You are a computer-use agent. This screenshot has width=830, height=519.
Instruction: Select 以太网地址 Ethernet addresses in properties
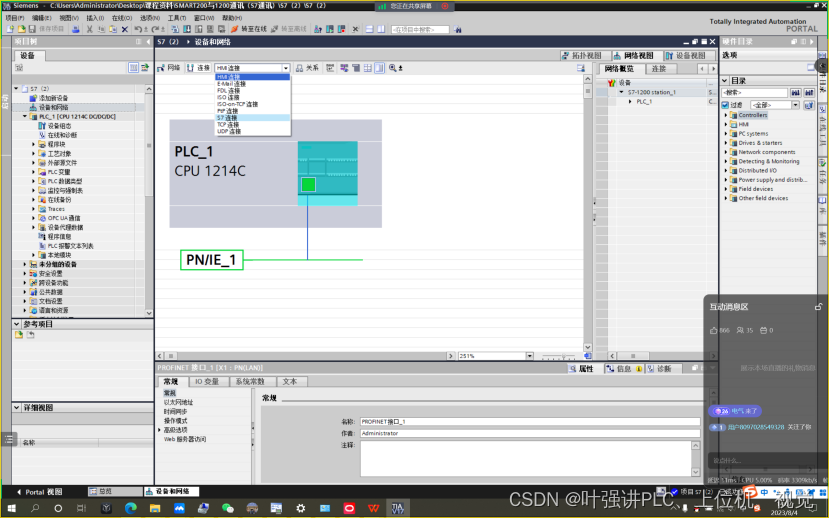(178, 402)
